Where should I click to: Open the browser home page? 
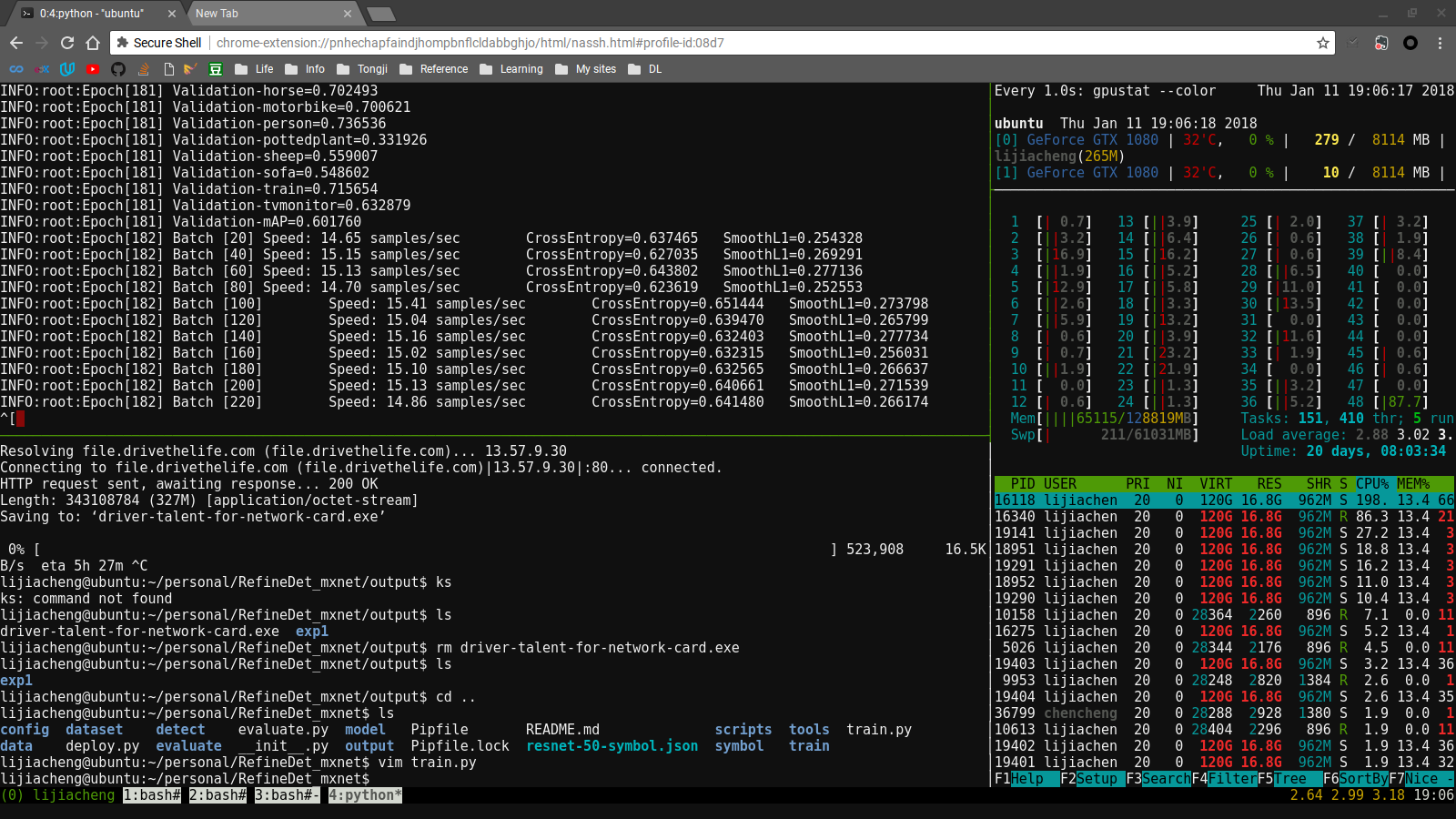(x=93, y=43)
